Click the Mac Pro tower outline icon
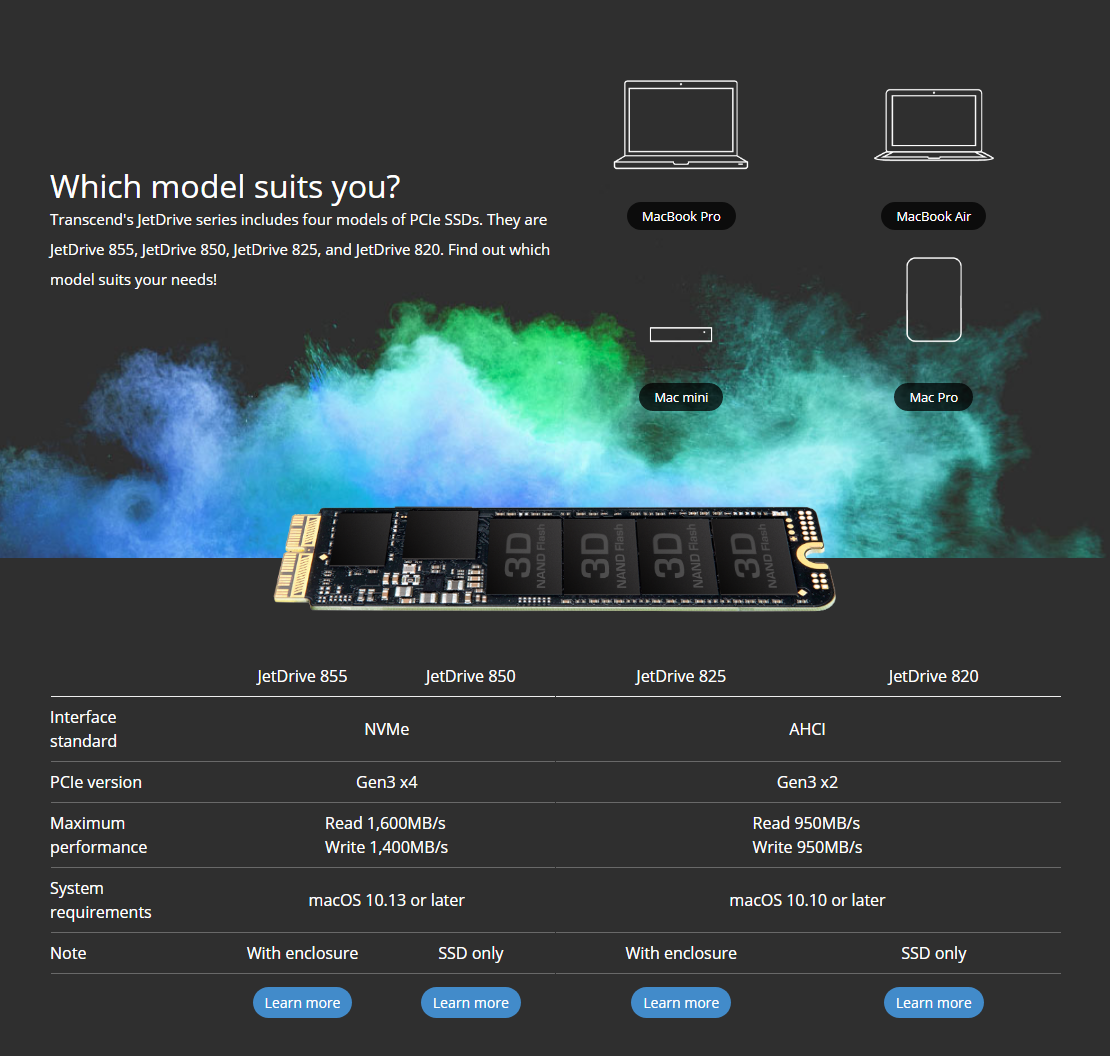1110x1056 pixels. click(934, 299)
